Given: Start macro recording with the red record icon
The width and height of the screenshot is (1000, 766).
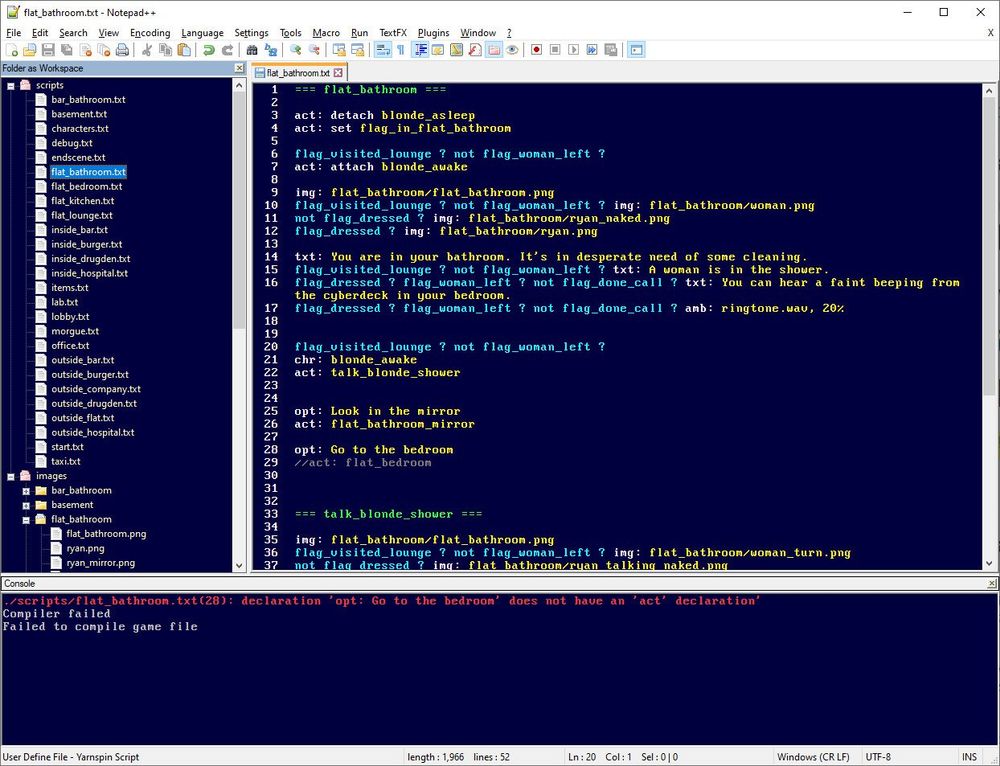Looking at the screenshot, I should pos(536,50).
